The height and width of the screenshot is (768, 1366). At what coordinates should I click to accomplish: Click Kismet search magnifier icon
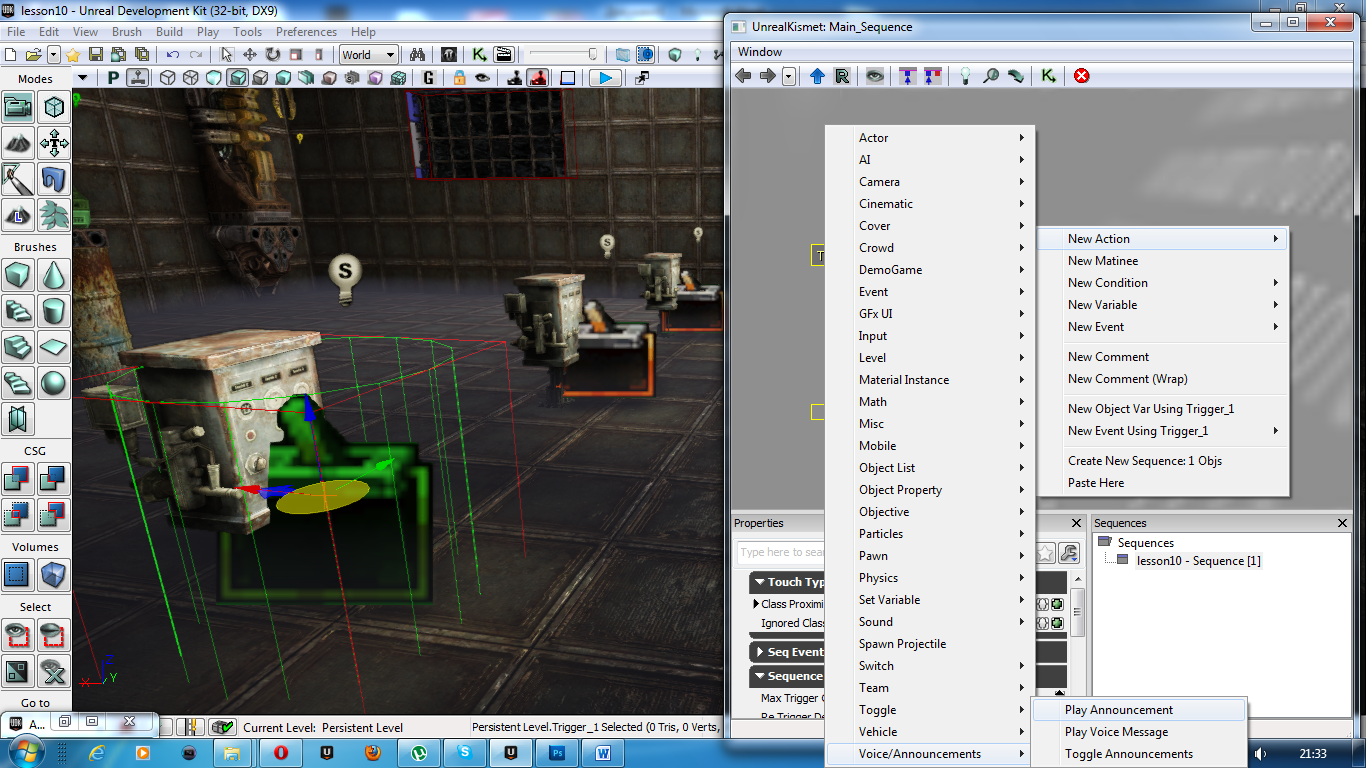(x=991, y=76)
